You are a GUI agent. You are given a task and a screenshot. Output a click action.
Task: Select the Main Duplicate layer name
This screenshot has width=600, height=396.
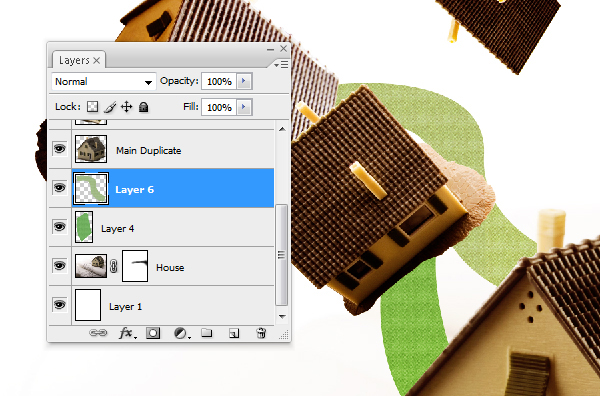tap(148, 150)
